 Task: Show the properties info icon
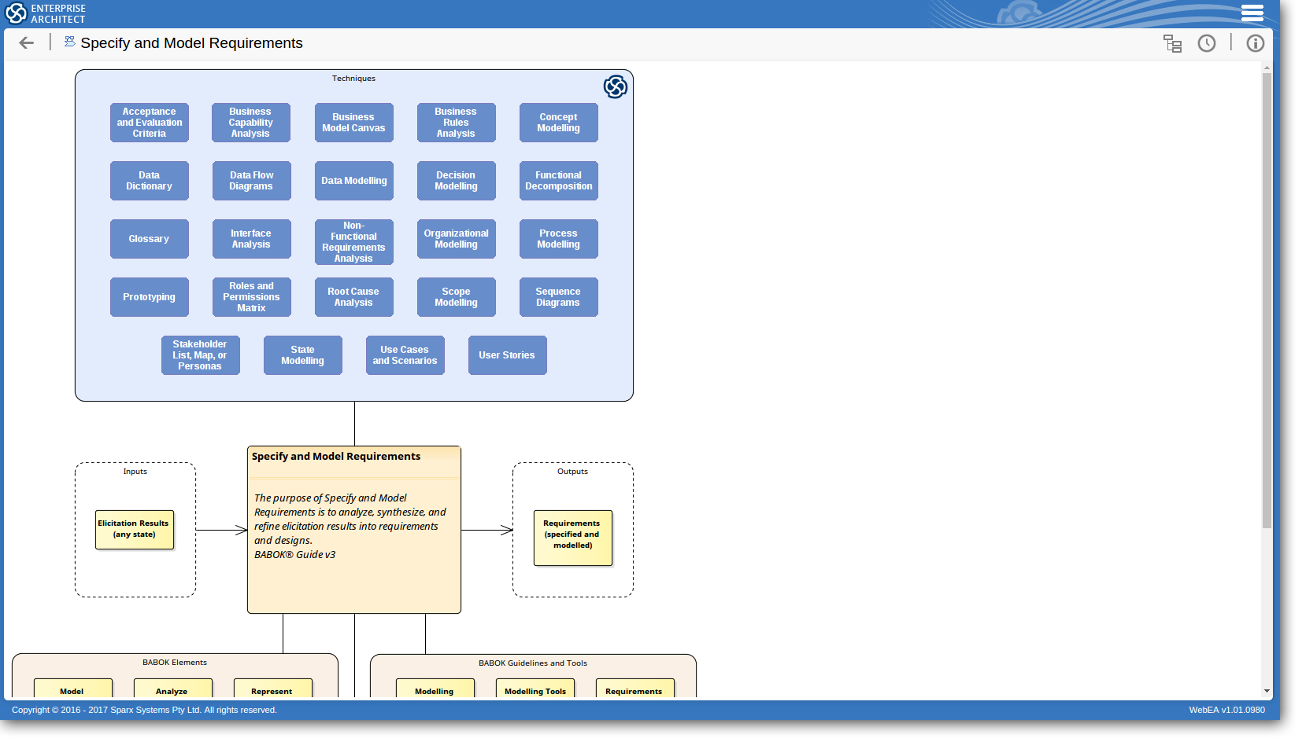(1255, 43)
